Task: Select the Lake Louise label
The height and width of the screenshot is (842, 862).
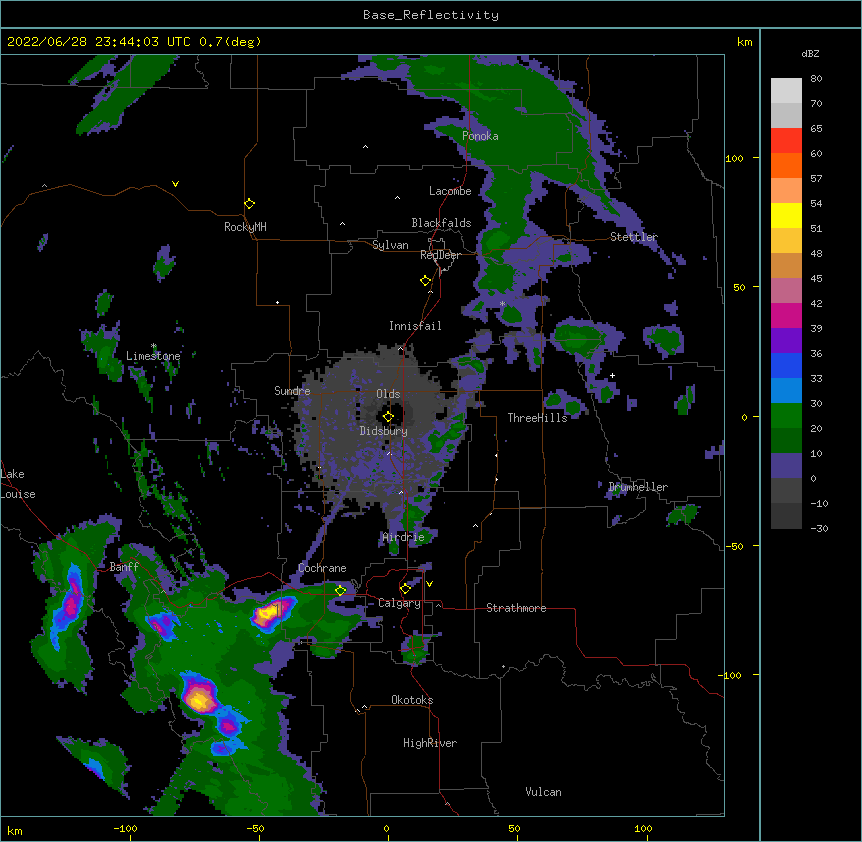Action: [x=18, y=484]
